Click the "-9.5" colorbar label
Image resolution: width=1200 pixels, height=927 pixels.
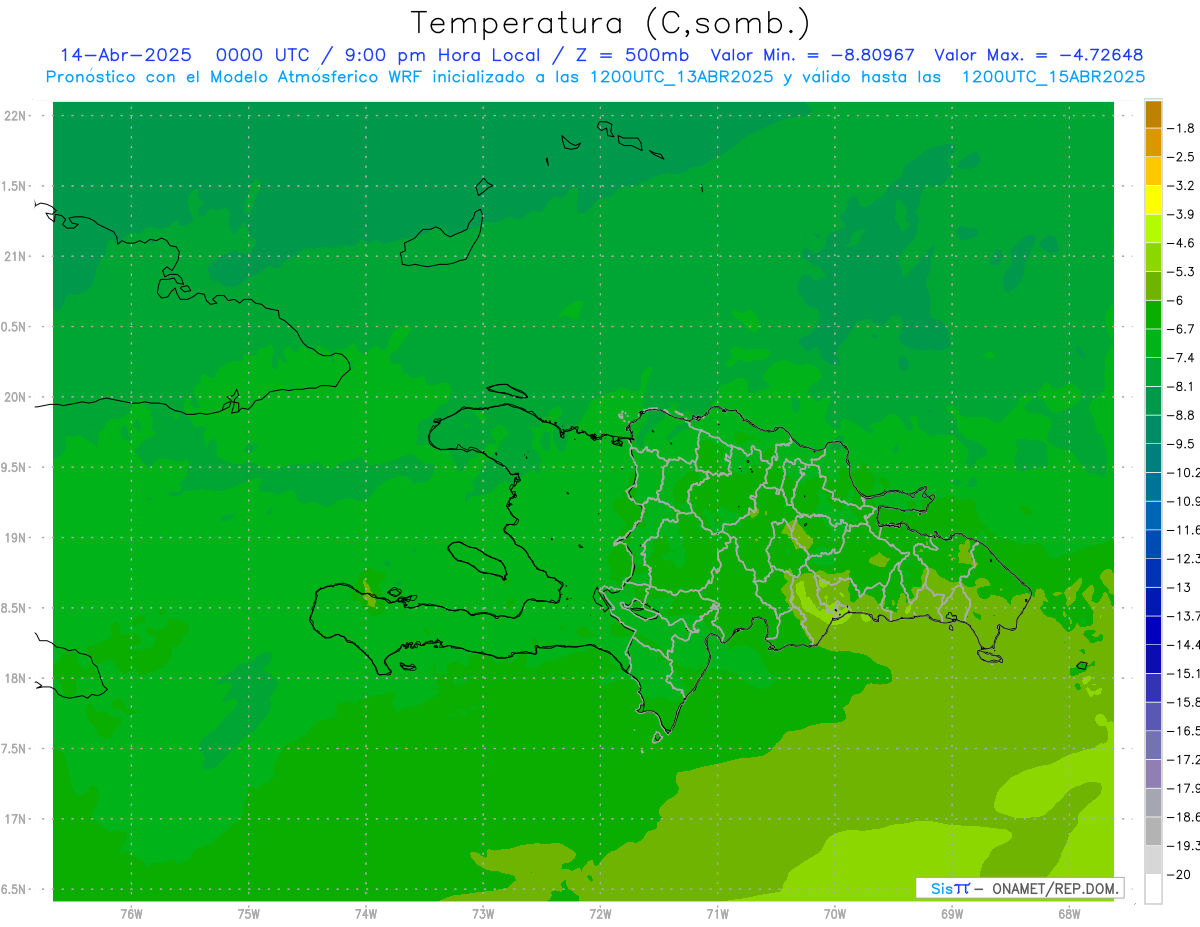tap(1181, 444)
